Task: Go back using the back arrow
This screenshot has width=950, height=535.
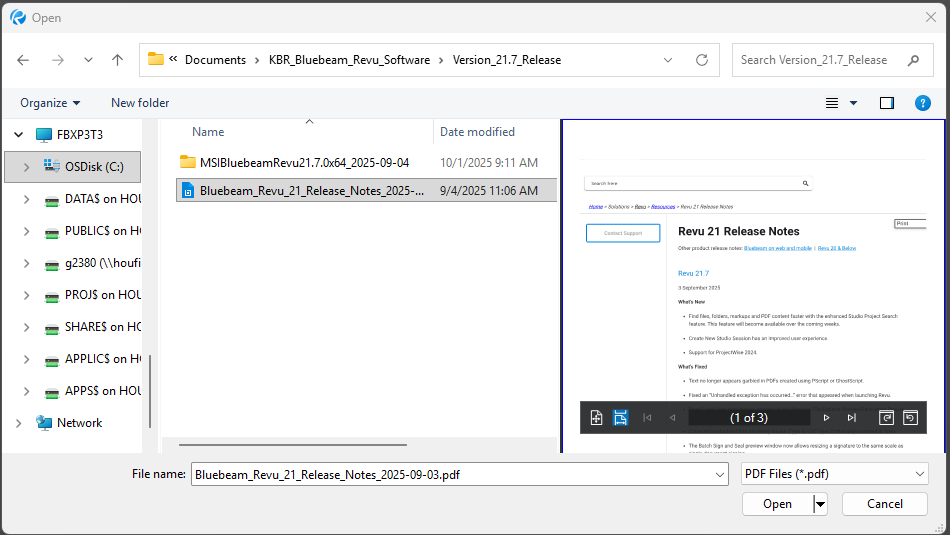Action: tap(23, 60)
